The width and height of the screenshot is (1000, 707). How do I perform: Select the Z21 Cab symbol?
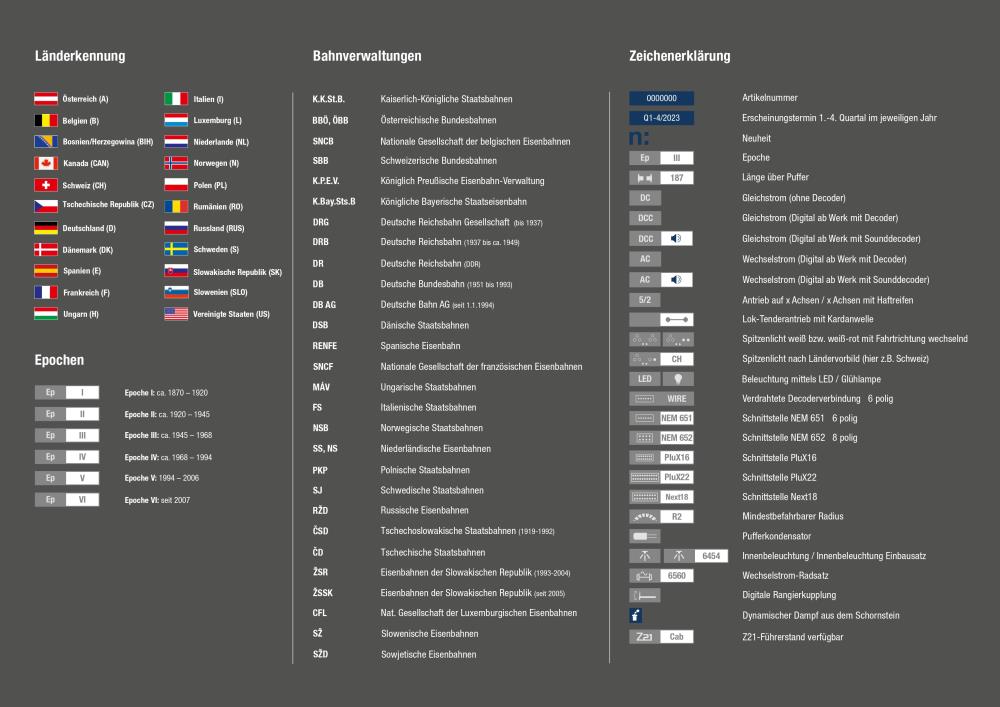coord(661,636)
